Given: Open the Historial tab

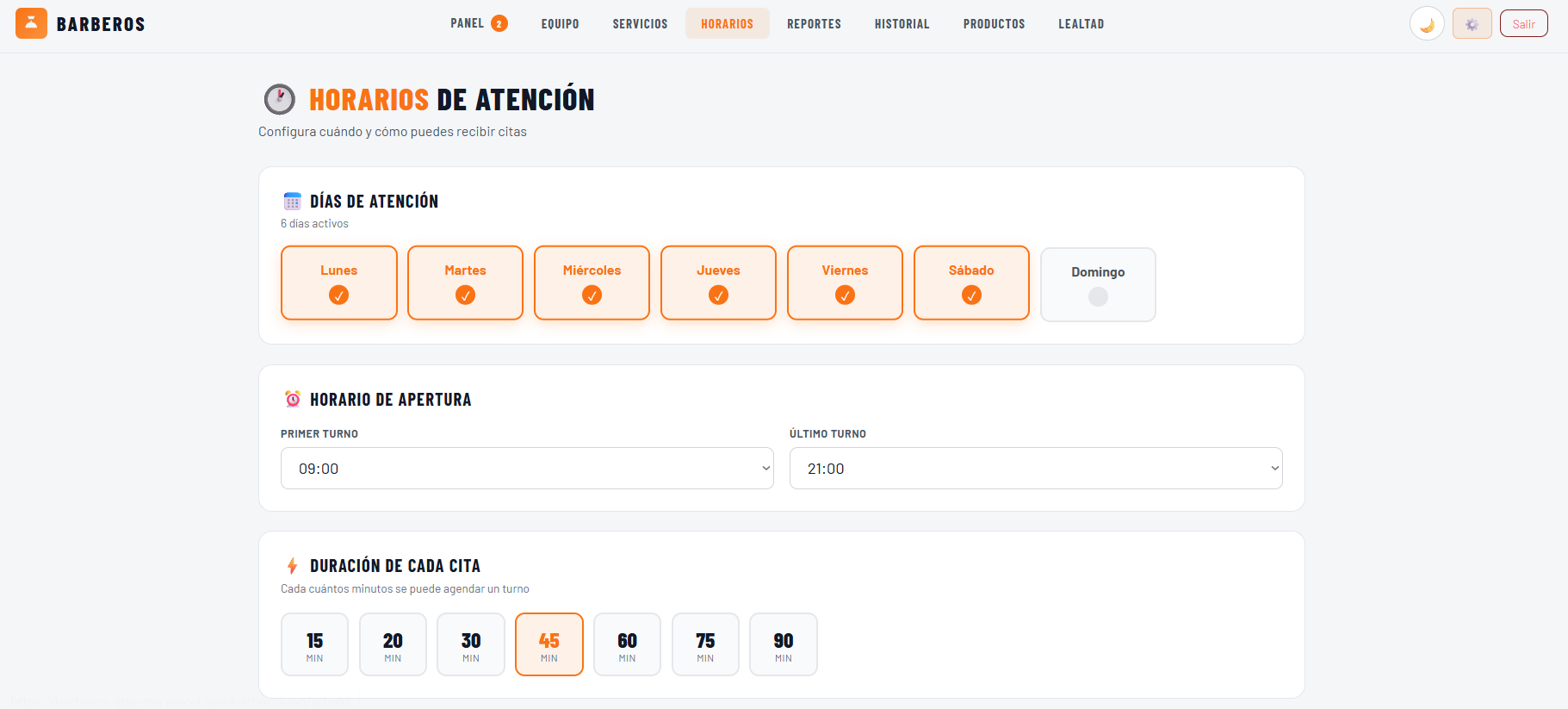Looking at the screenshot, I should pos(902,24).
